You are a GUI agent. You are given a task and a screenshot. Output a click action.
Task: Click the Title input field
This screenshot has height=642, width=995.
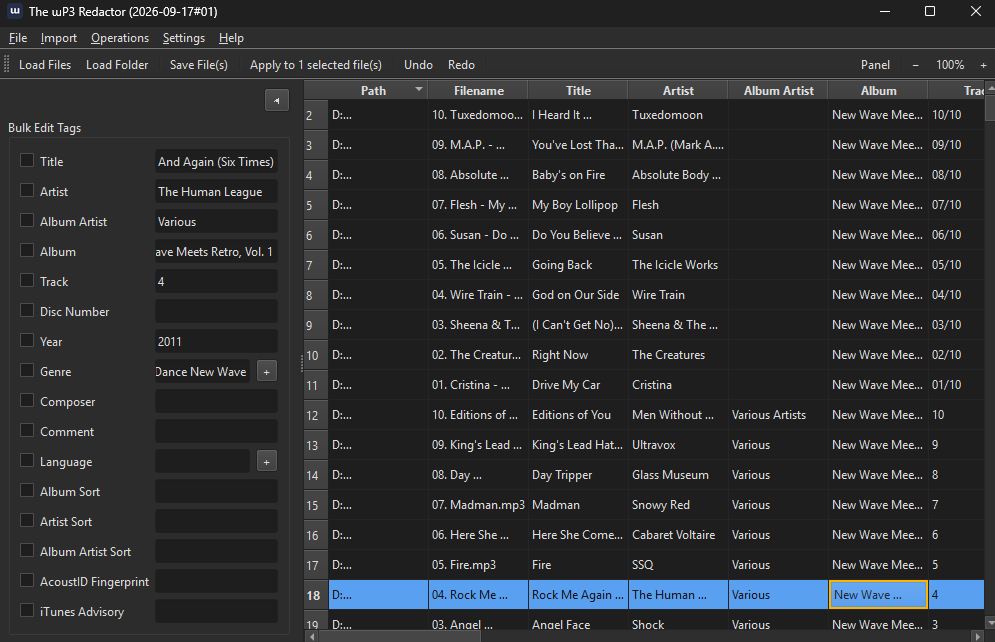216,162
